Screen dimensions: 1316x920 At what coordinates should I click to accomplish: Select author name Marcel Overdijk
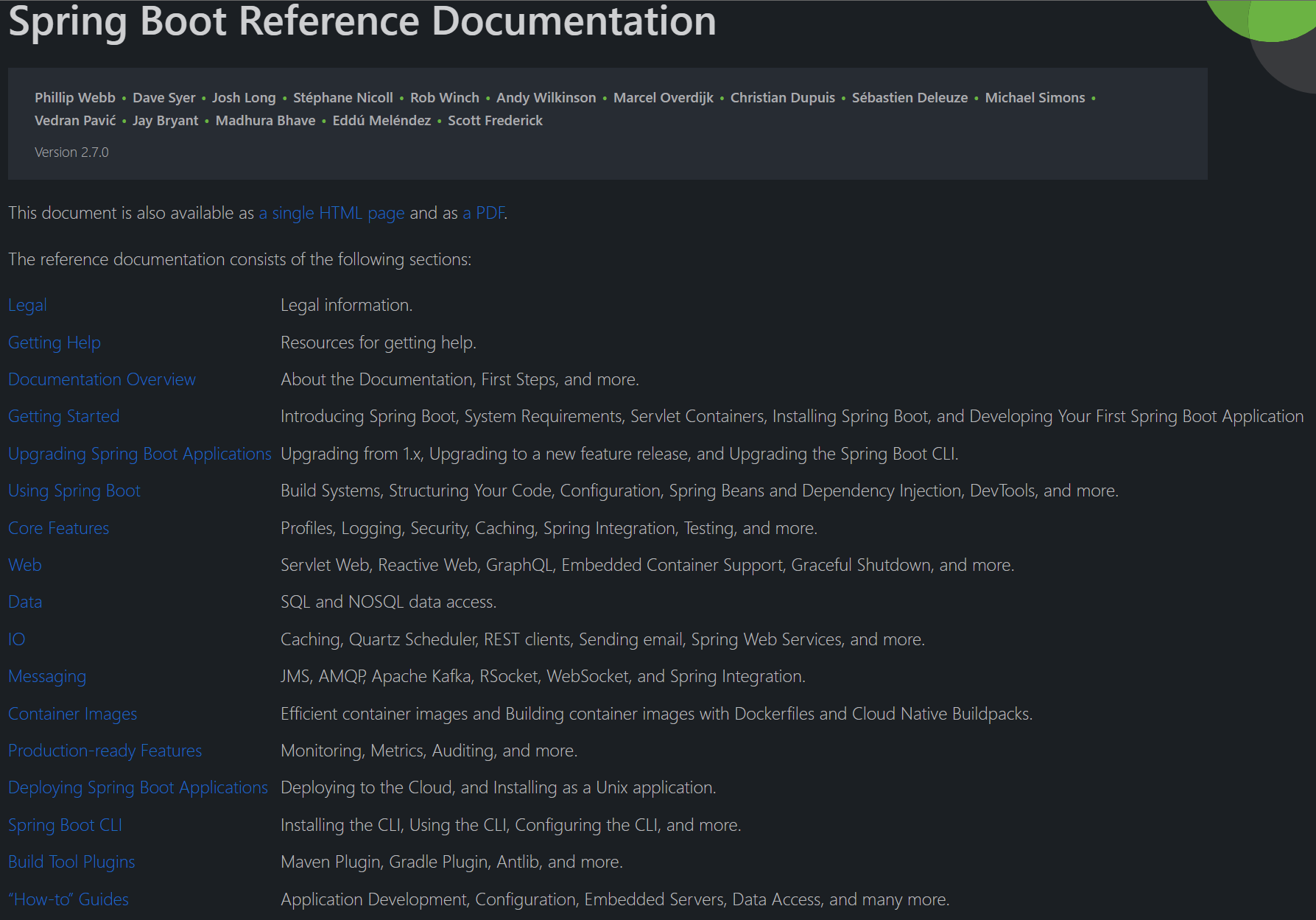pos(664,98)
